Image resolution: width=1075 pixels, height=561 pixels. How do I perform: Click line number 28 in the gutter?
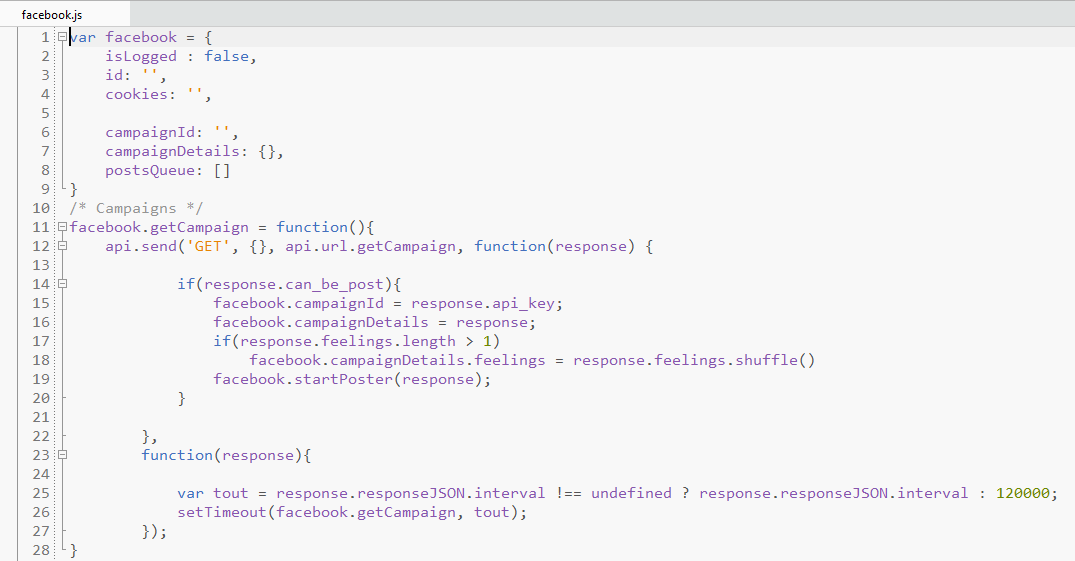(x=41, y=550)
